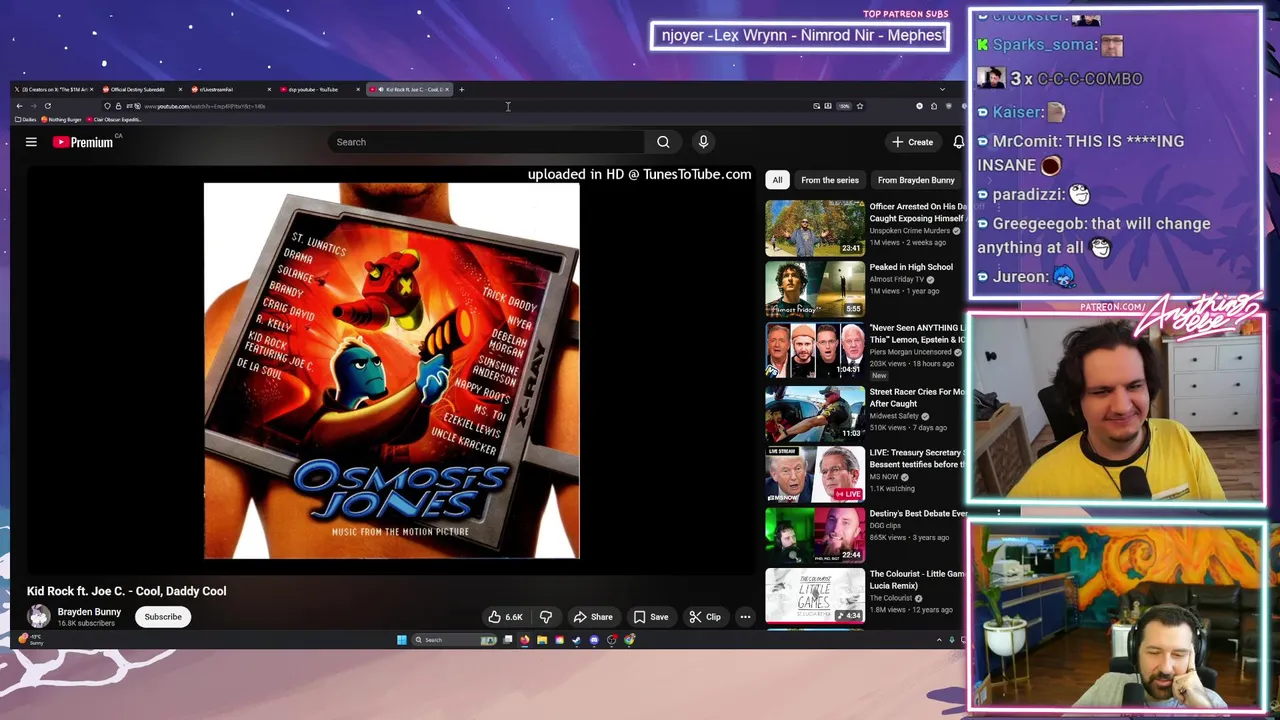This screenshot has width=1280, height=720.
Task: Click the Create button
Action: point(913,142)
